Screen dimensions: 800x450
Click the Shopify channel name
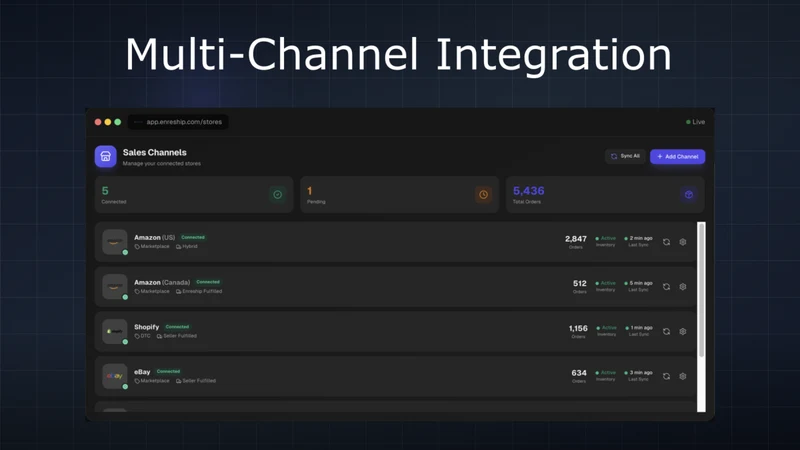pos(146,327)
